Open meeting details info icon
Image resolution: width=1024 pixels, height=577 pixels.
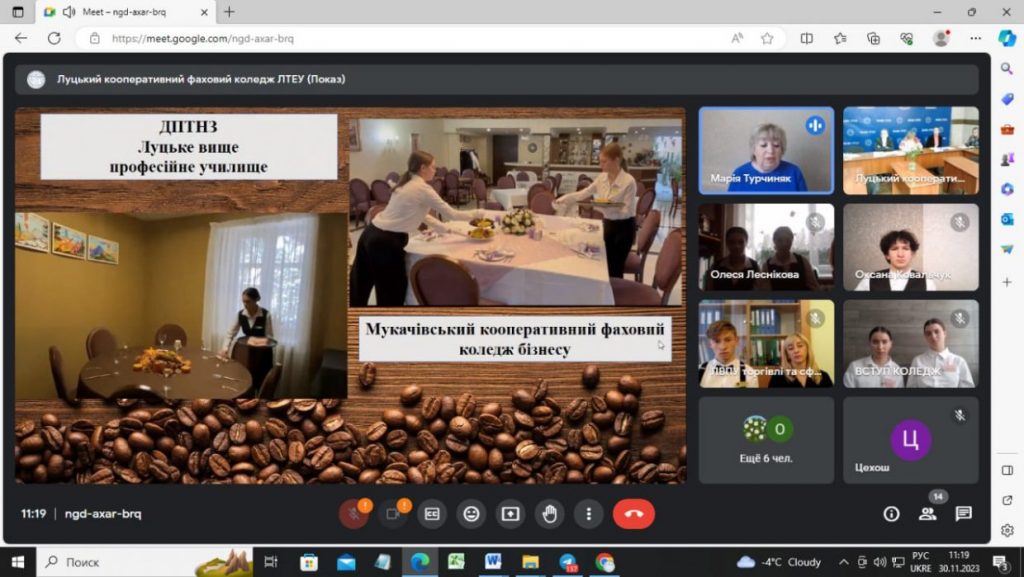click(891, 514)
